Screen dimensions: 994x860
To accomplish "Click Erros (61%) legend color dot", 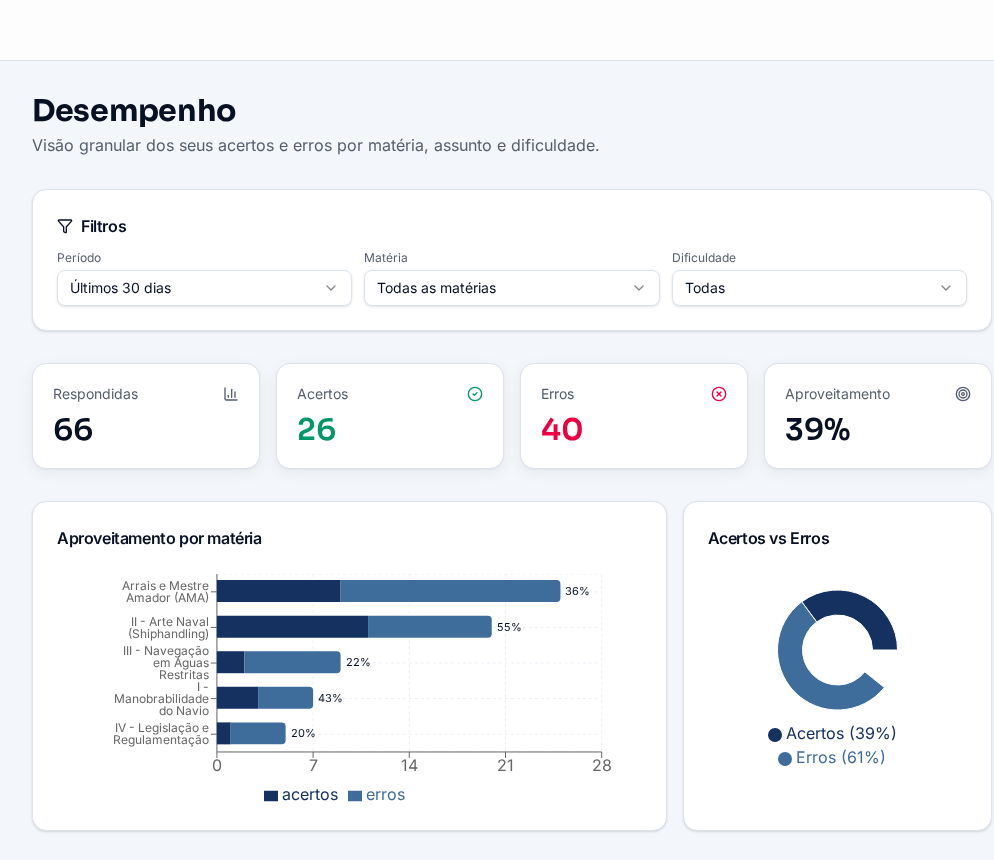I will point(785,759).
